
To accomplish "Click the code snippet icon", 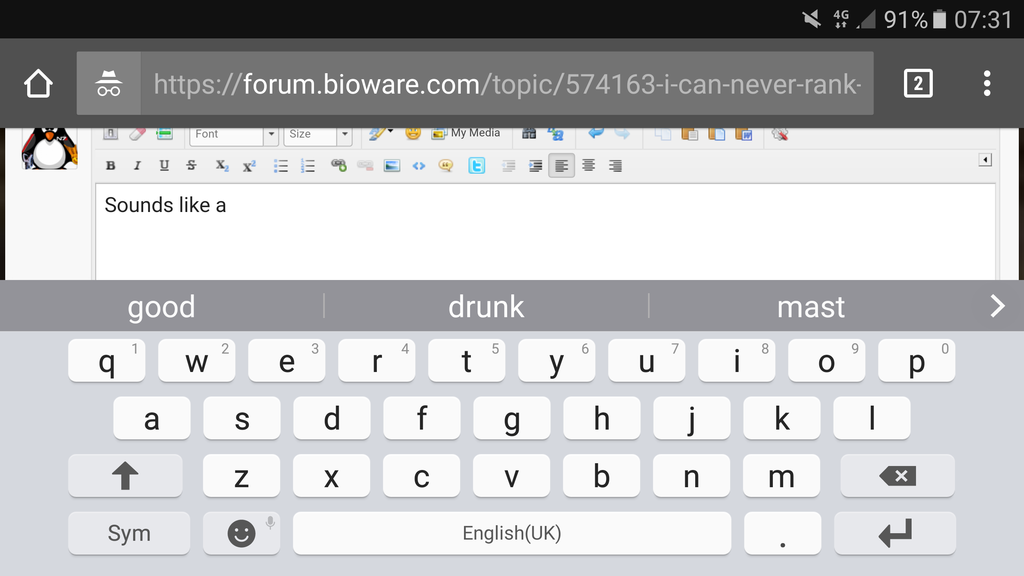I will pyautogui.click(x=419, y=166).
